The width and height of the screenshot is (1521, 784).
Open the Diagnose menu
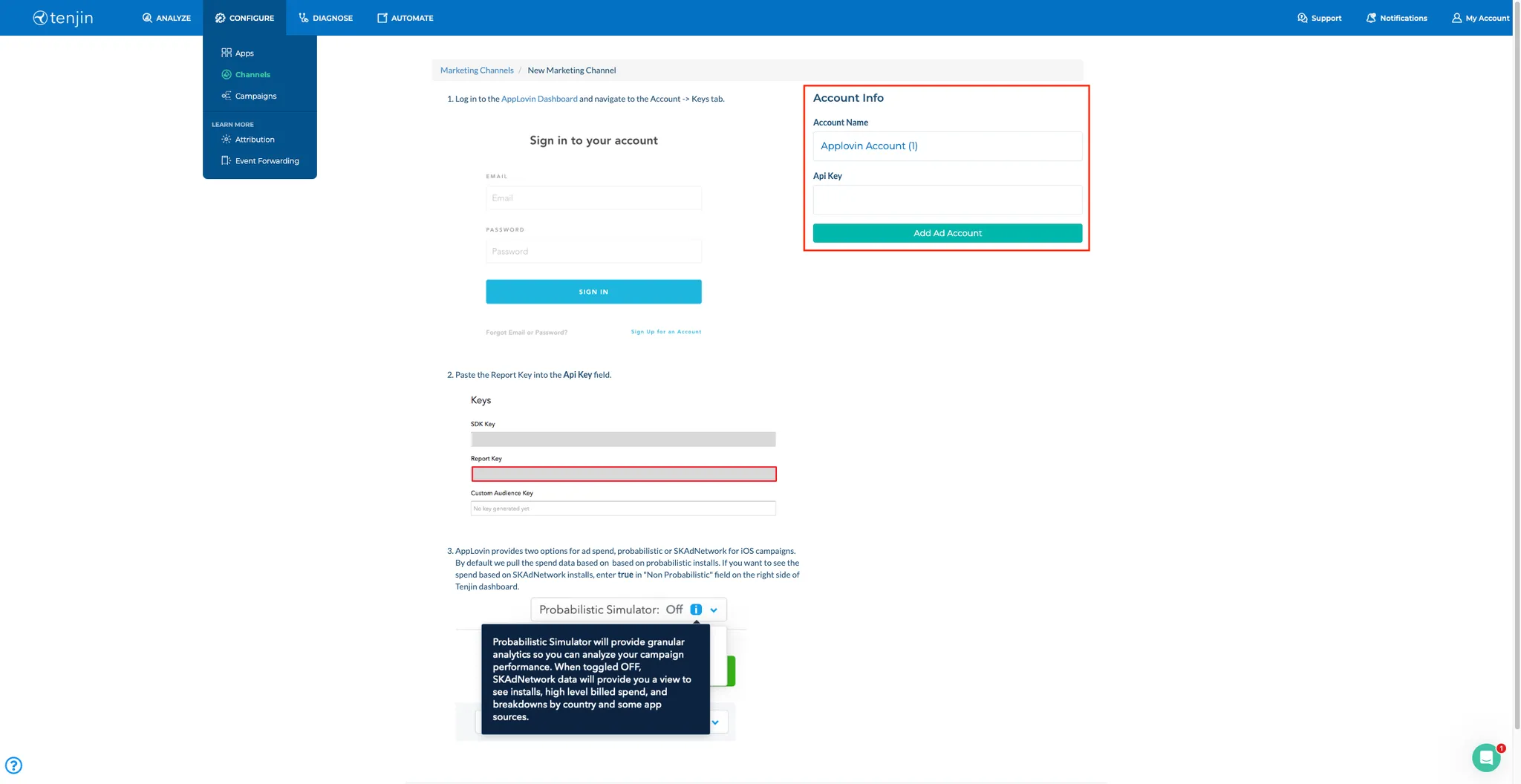pos(325,18)
